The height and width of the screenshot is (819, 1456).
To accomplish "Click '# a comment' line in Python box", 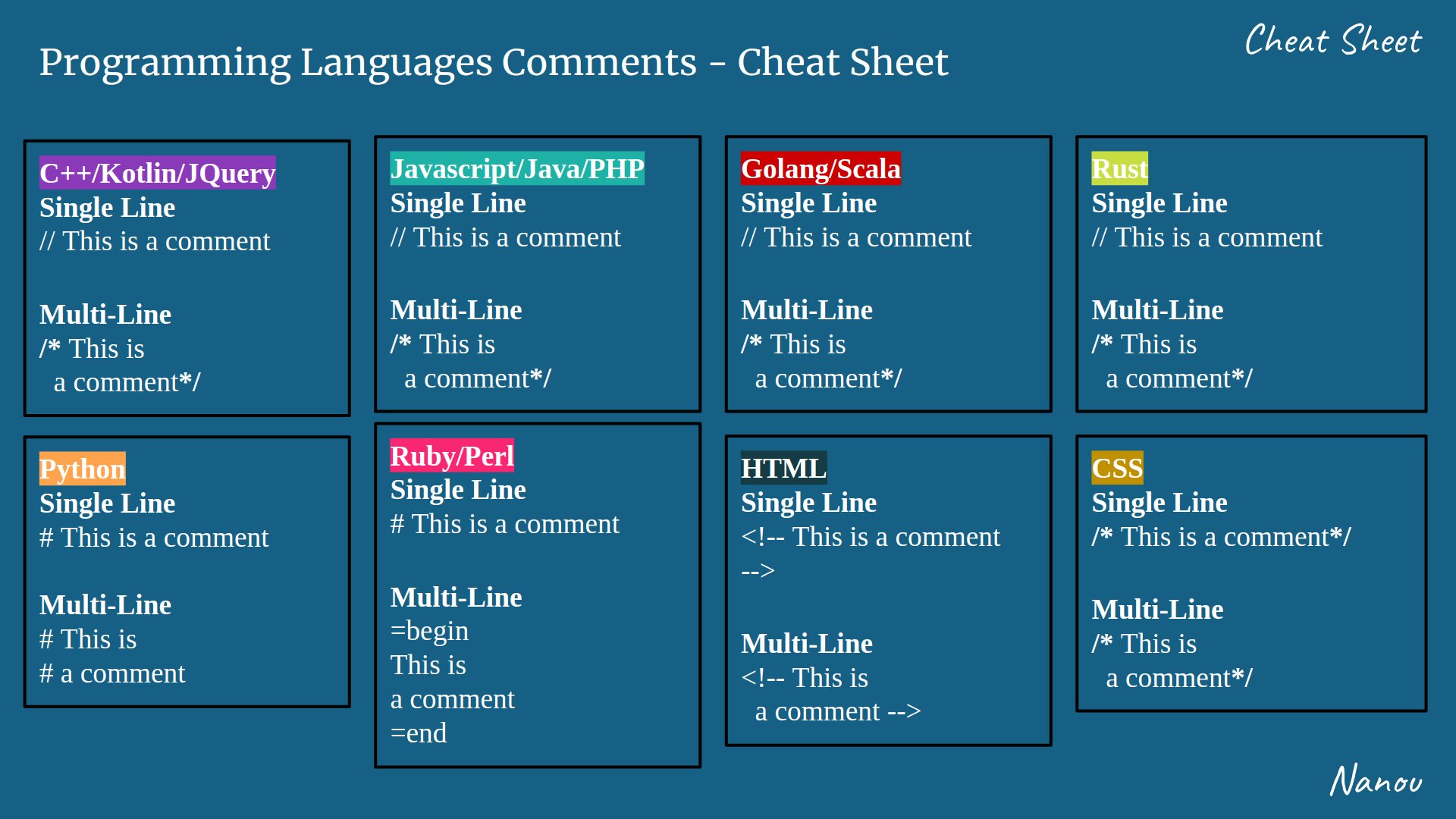I will click(111, 673).
